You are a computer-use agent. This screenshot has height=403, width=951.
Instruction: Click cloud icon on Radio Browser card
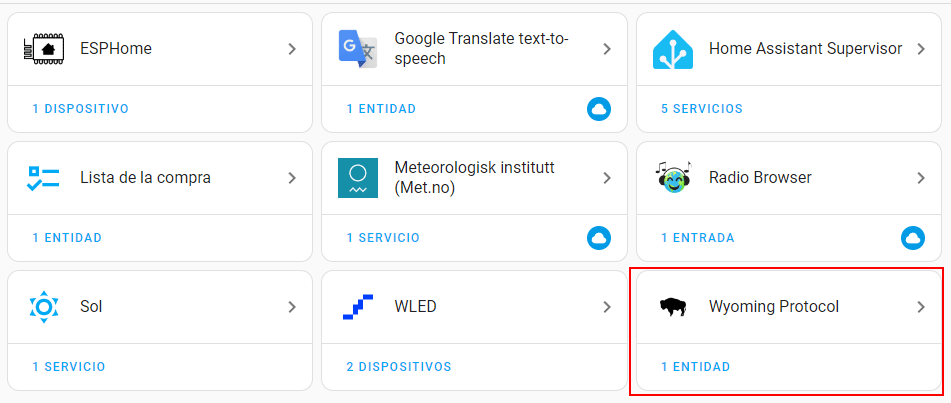coord(913,238)
